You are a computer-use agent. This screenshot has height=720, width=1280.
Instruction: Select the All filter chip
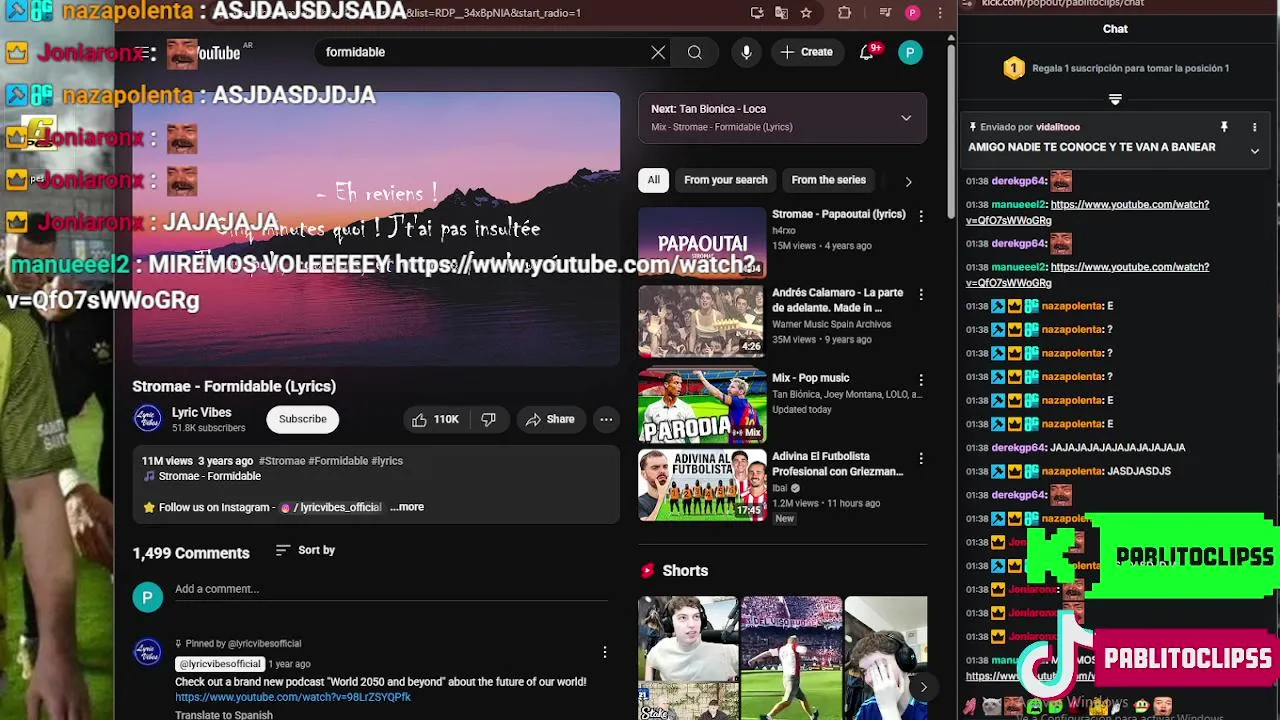(653, 180)
